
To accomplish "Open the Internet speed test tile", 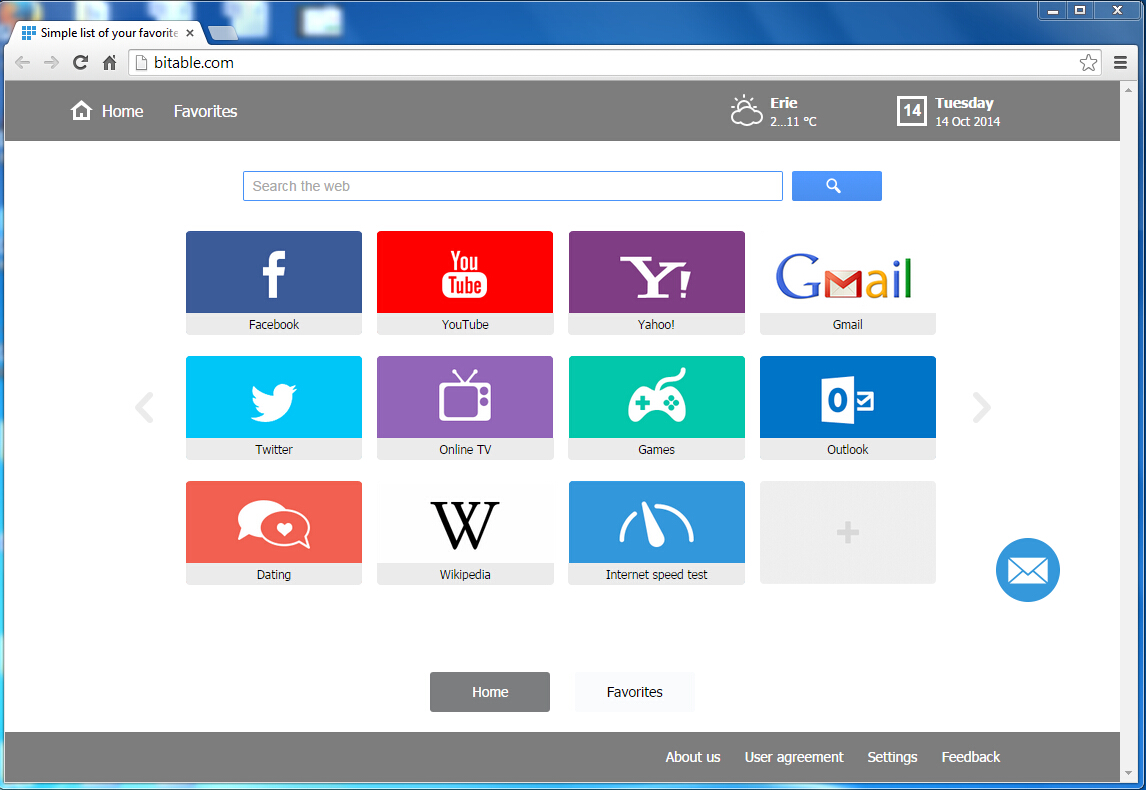I will 656,533.
